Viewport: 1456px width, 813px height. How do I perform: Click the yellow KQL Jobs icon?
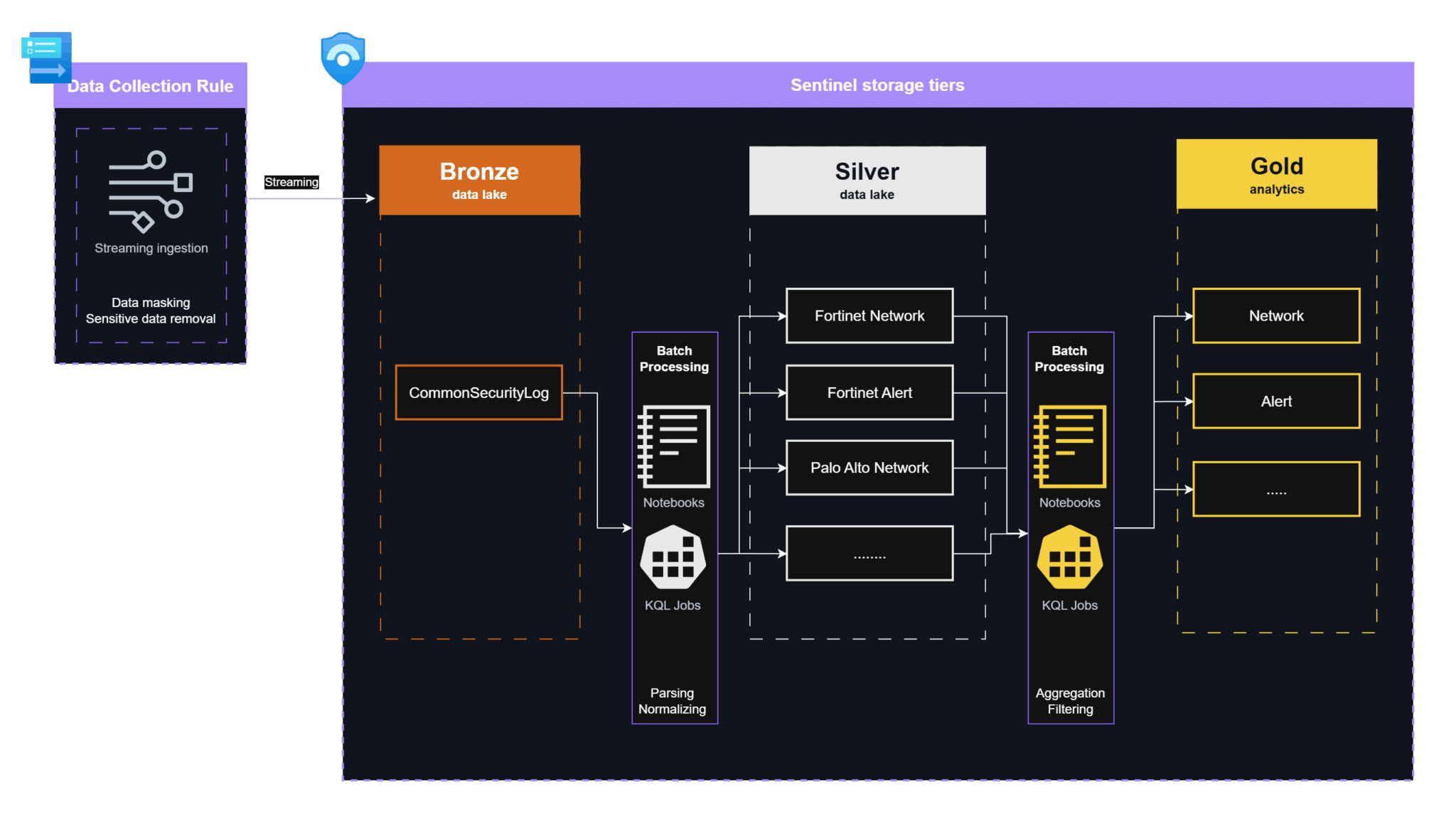[x=1070, y=557]
